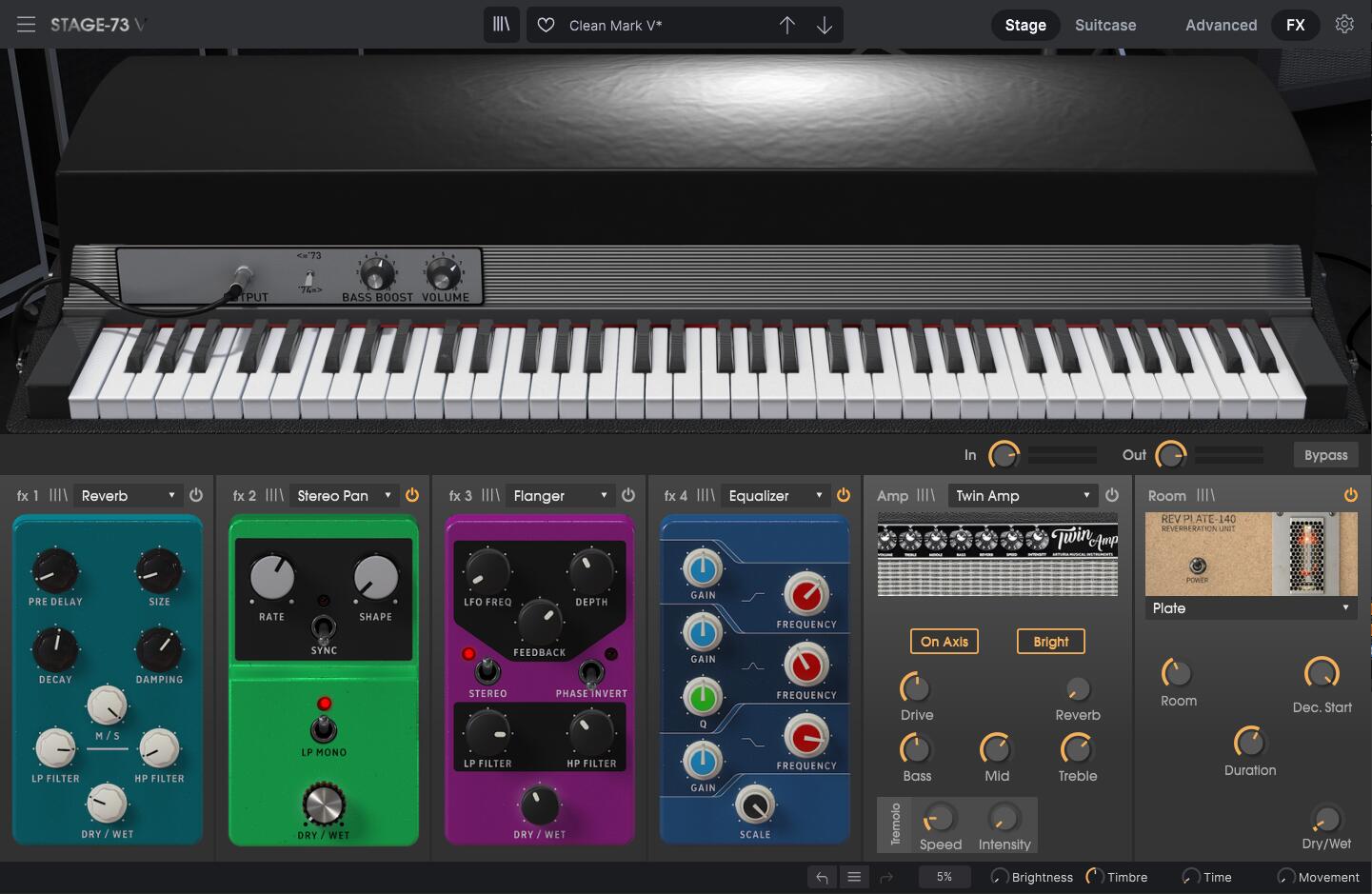1372x894 pixels.
Task: Toggle fx 2 Stereo Pan power button
Action: coord(412,495)
